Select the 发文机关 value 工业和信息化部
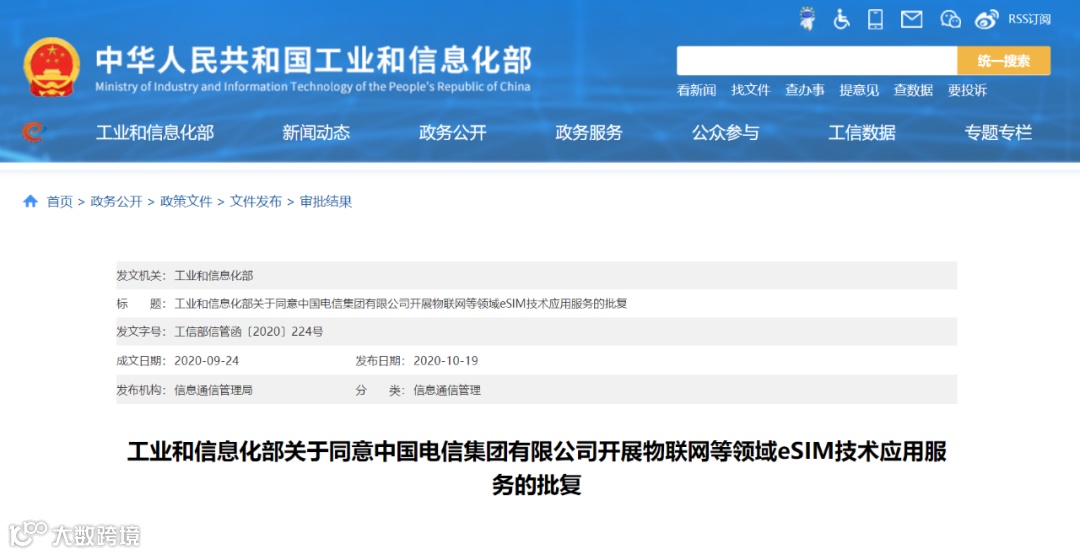The width and height of the screenshot is (1080, 555). pos(214,275)
